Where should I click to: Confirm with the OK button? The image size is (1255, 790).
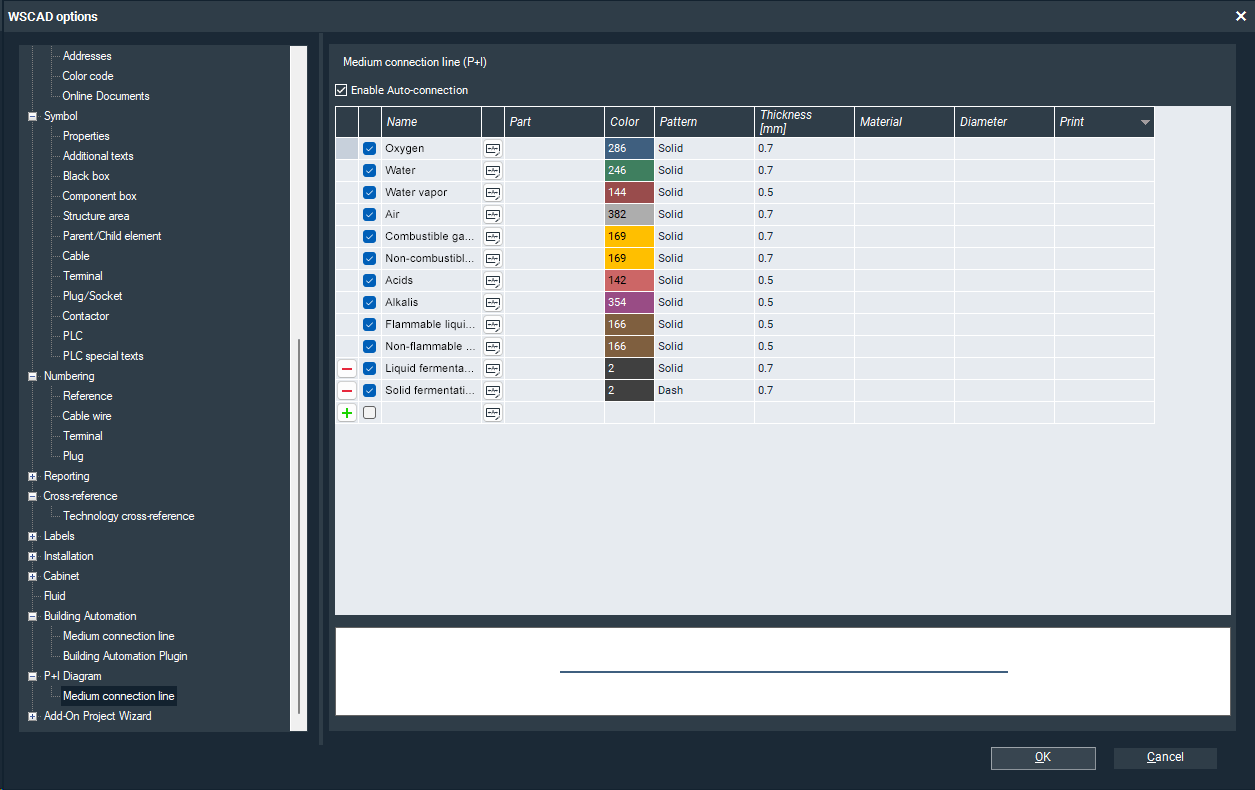1043,758
